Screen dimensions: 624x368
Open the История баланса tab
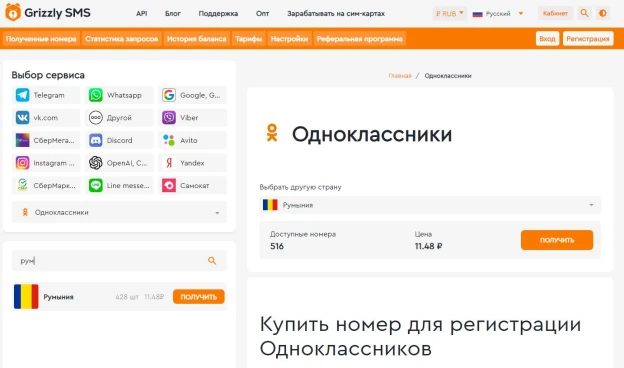pos(197,39)
